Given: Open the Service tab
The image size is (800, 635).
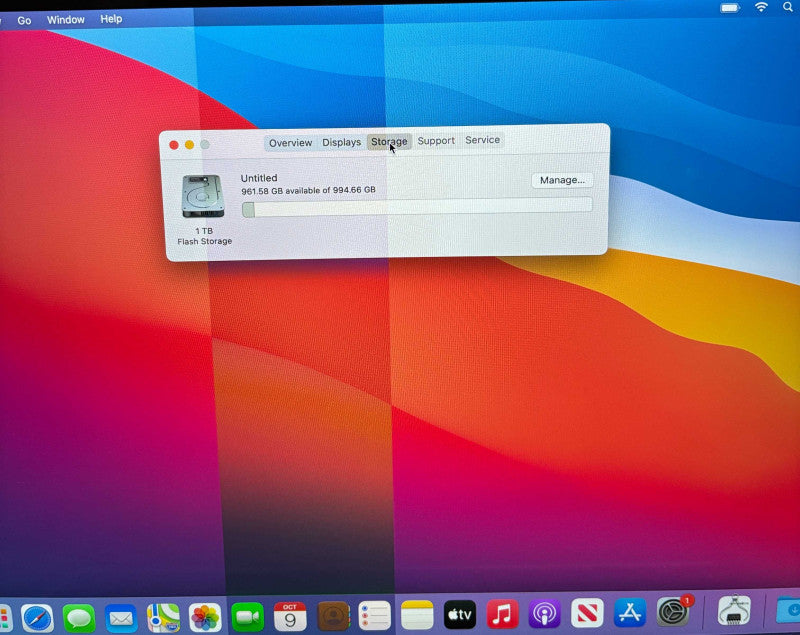Looking at the screenshot, I should (x=482, y=140).
